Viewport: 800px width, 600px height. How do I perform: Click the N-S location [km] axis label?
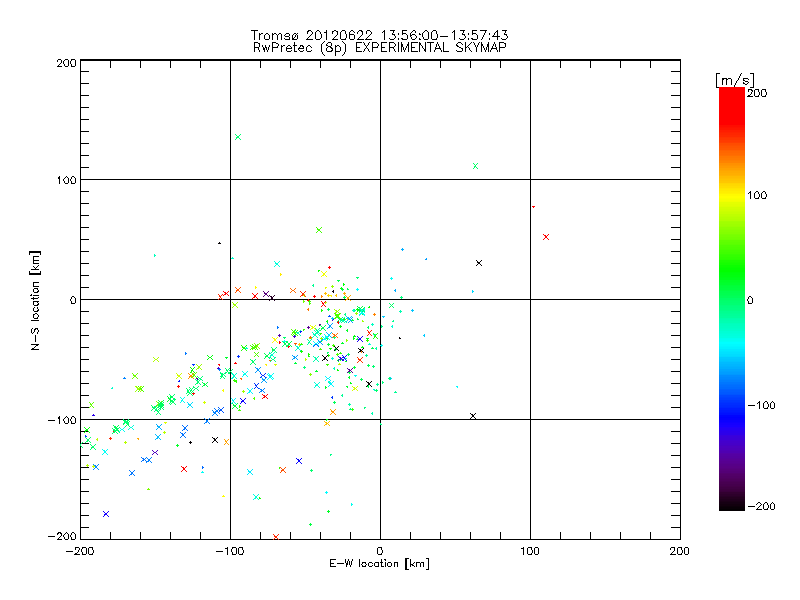[36, 299]
